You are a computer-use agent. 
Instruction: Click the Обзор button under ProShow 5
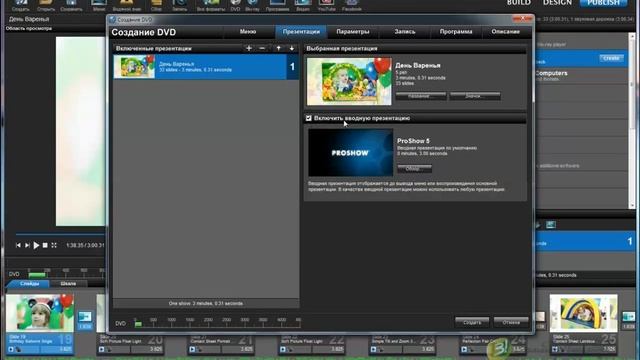(x=414, y=168)
